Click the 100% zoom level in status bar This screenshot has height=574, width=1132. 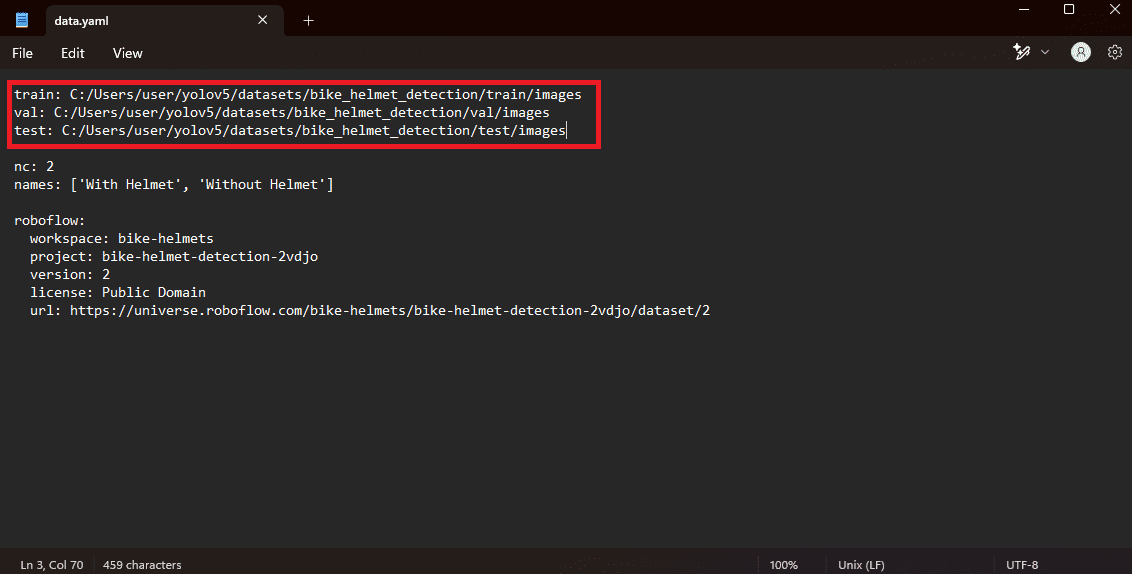[783, 565]
